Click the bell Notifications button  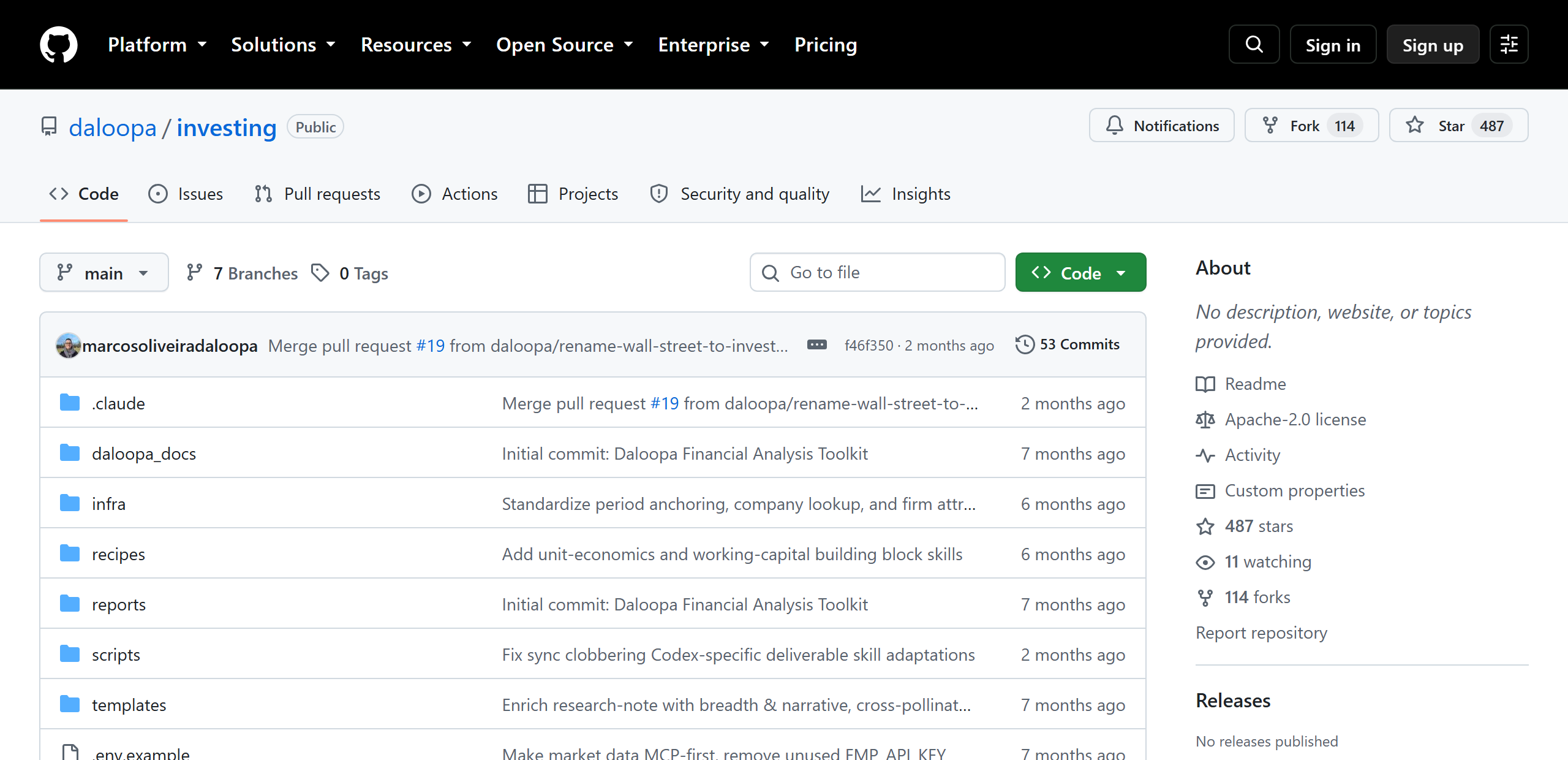(1161, 126)
